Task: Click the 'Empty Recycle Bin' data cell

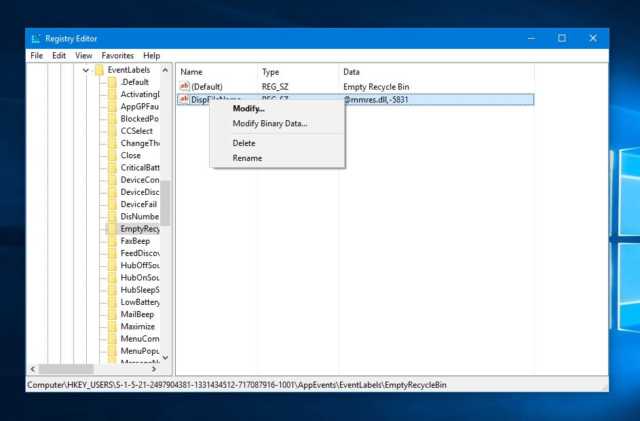Action: click(376, 87)
